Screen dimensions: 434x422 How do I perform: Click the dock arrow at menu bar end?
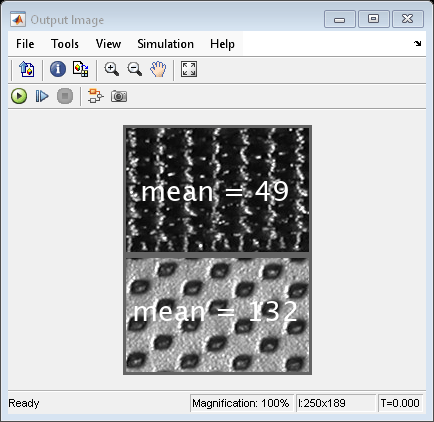tap(417, 43)
